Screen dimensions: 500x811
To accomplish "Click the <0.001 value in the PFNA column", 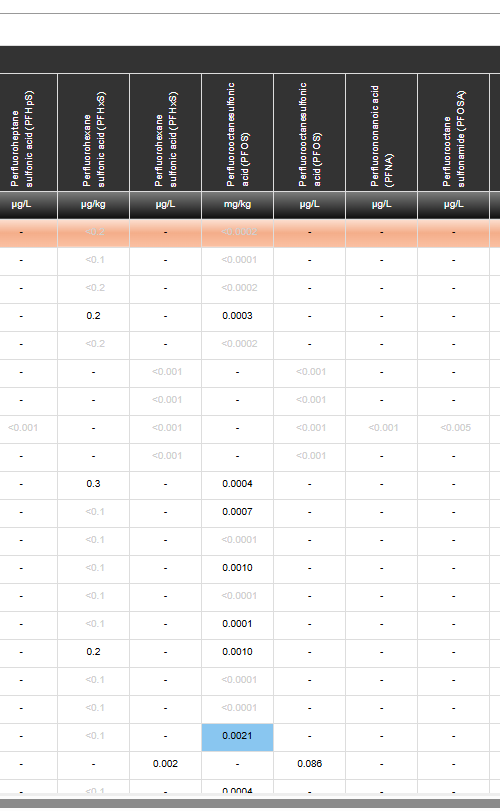I will coord(382,428).
